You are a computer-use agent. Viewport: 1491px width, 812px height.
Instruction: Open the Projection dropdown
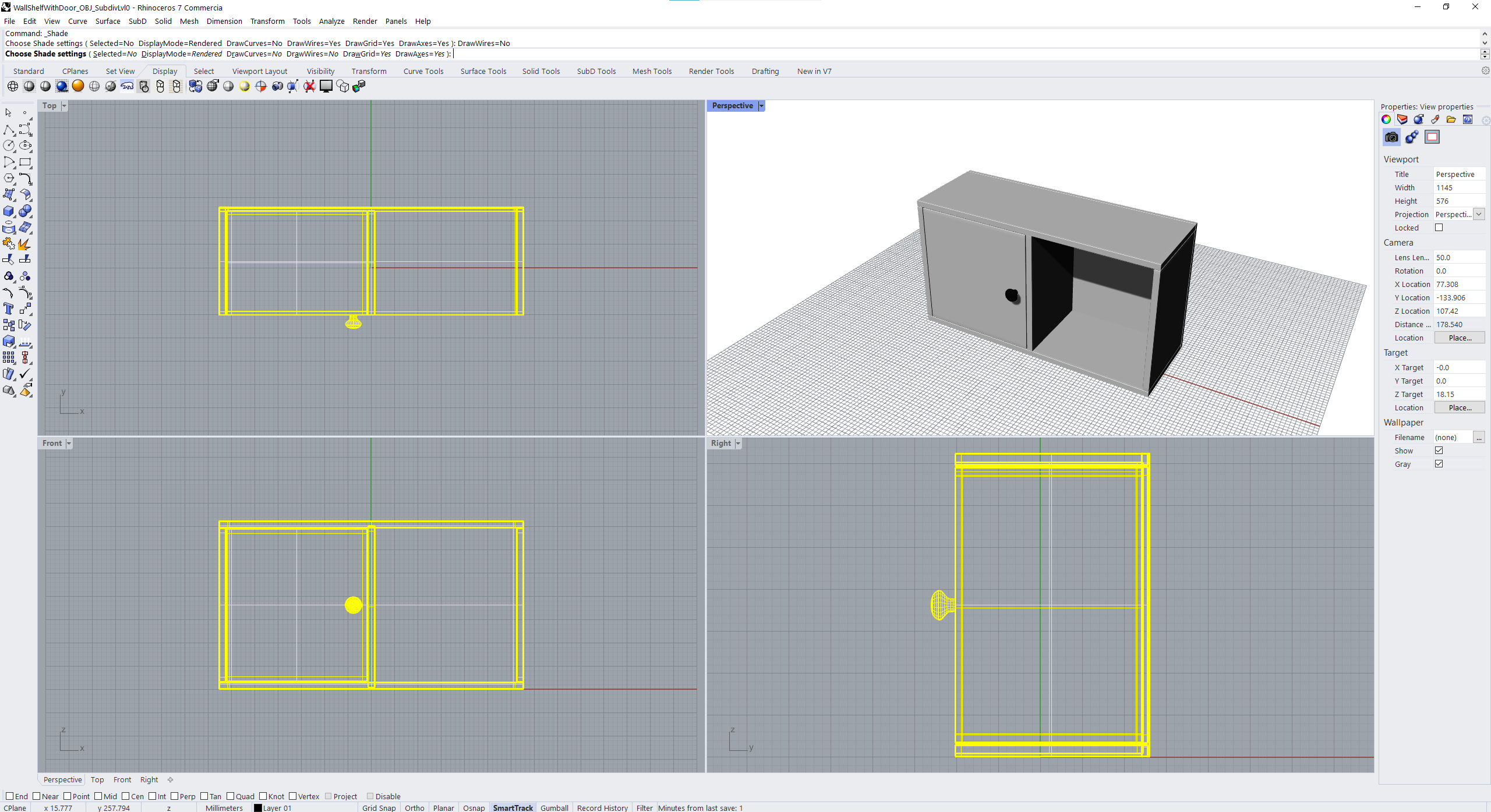pos(1479,214)
